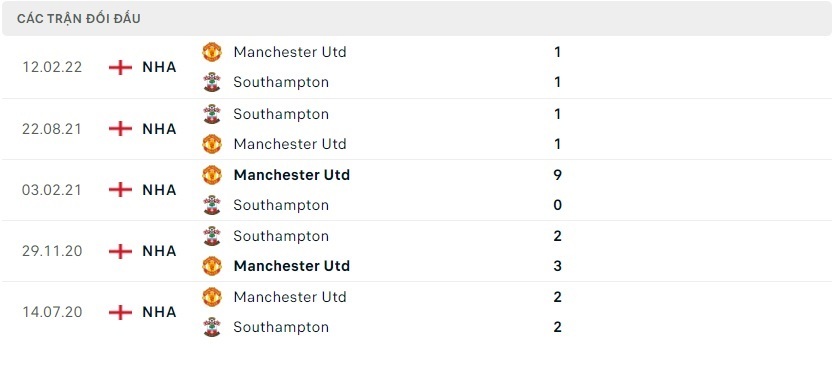Open Southampton team in 22.08.21 match
This screenshot has height=368, width=834.
coord(281,114)
